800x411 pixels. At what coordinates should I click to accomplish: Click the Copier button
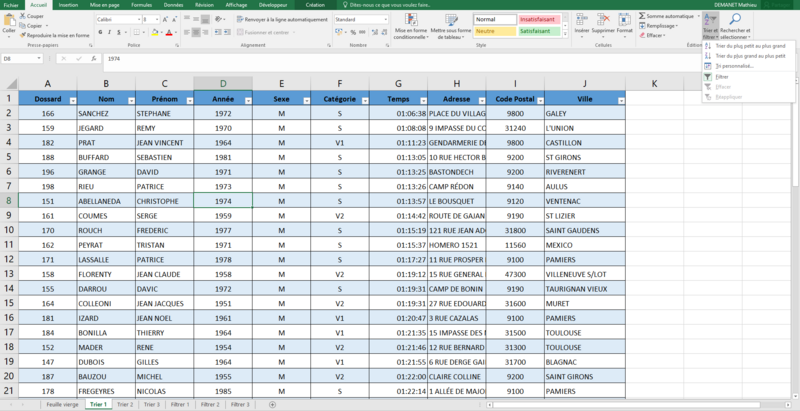pos(31,25)
